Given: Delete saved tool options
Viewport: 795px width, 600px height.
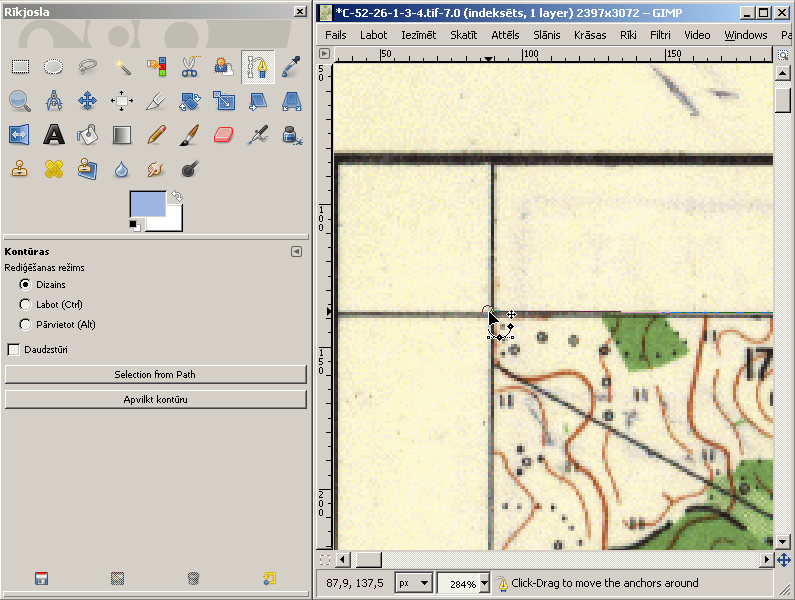Looking at the screenshot, I should click(x=193, y=578).
